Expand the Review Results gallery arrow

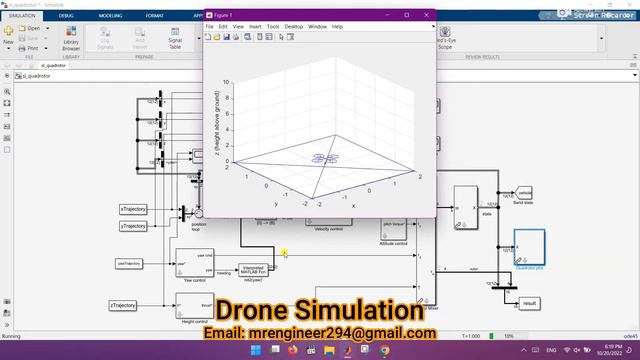[601, 38]
